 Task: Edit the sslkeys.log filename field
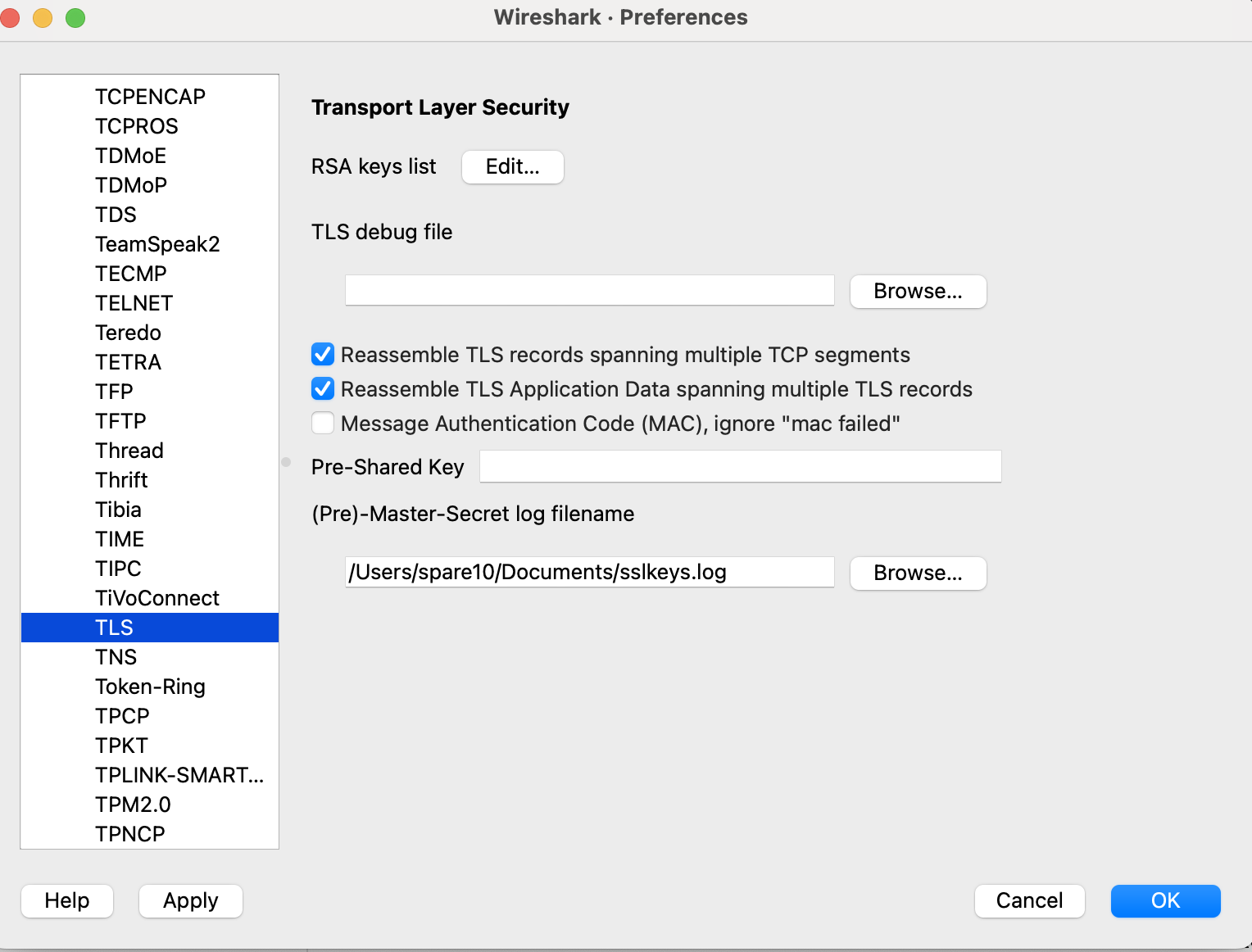pos(589,572)
